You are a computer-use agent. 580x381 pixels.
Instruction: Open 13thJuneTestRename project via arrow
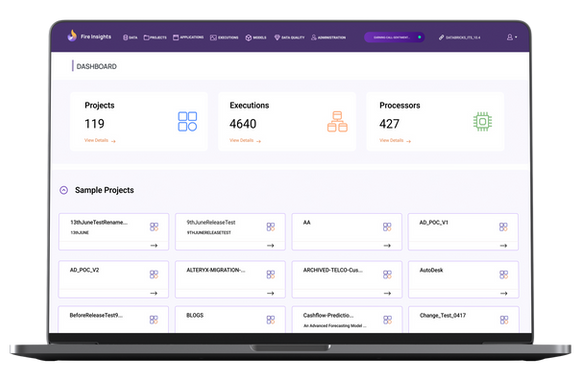154,246
